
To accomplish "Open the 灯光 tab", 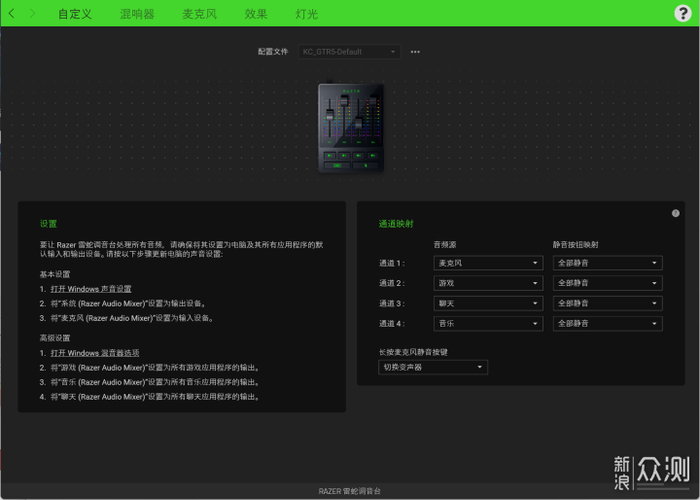I will pyautogui.click(x=307, y=14).
